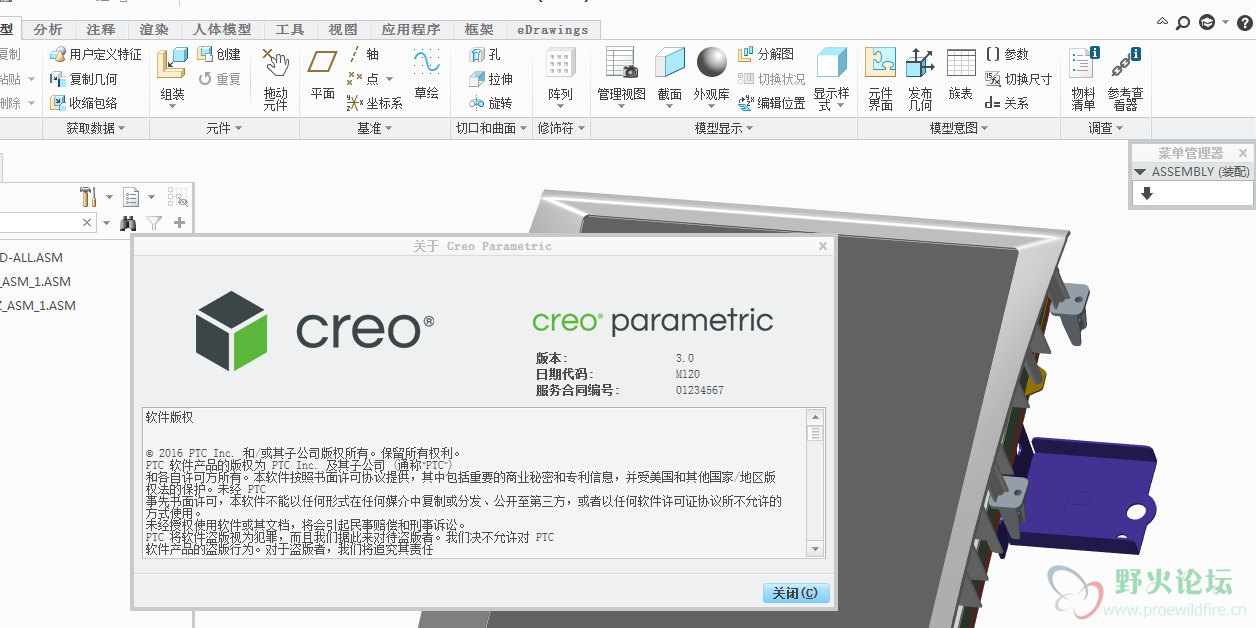Viewport: 1256px width, 628px height.
Task: Click the 切换尺寸 switch dimensions tool
Action: coord(1018,78)
